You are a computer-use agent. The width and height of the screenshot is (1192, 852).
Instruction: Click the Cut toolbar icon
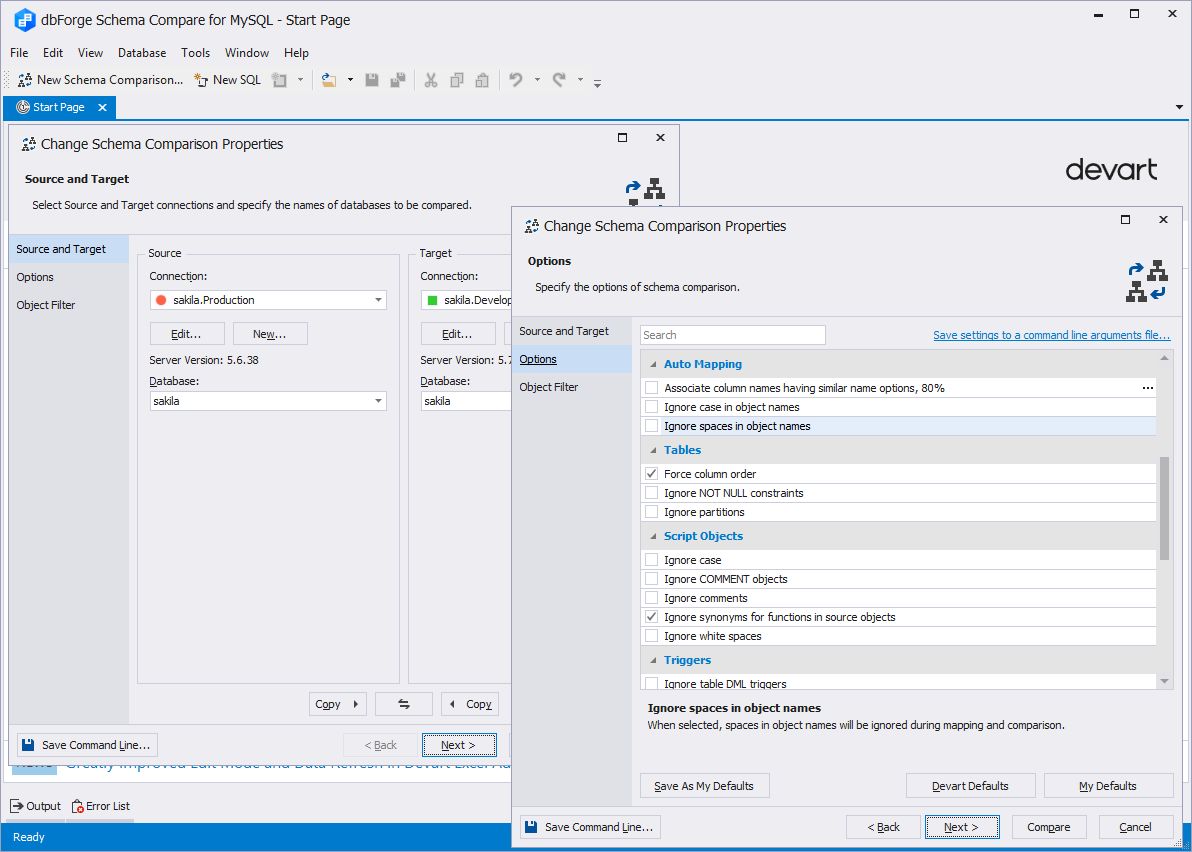[430, 79]
